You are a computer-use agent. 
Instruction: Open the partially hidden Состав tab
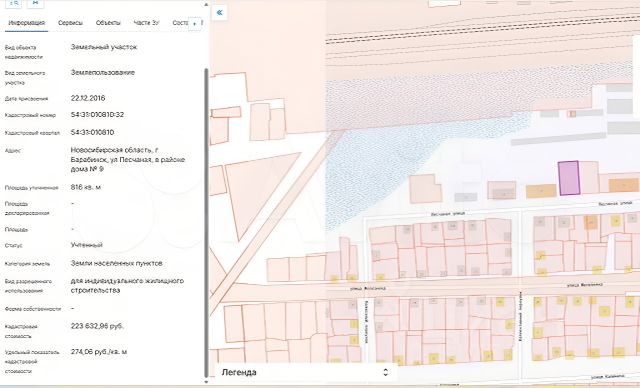point(180,23)
